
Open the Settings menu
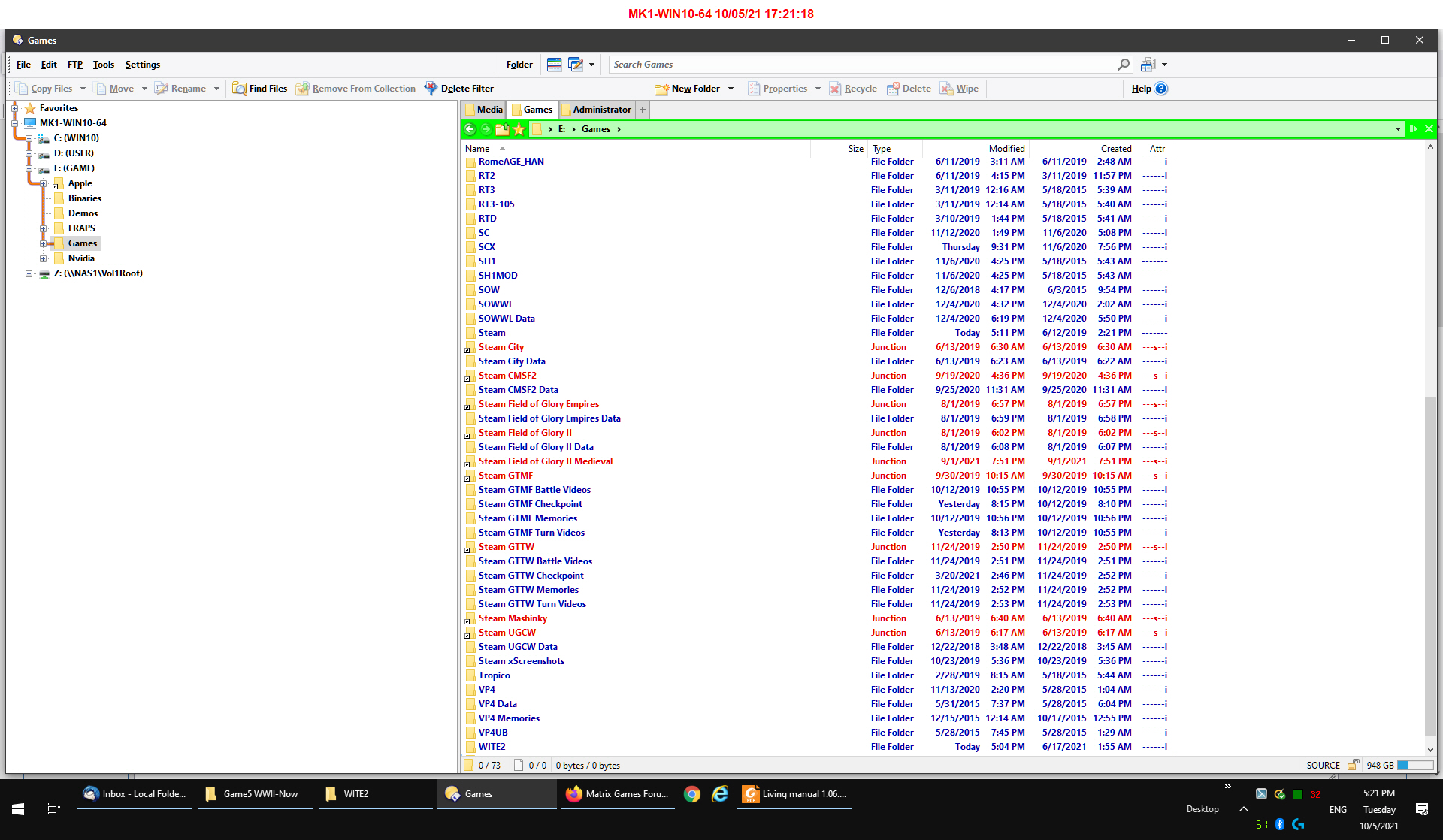tap(143, 65)
